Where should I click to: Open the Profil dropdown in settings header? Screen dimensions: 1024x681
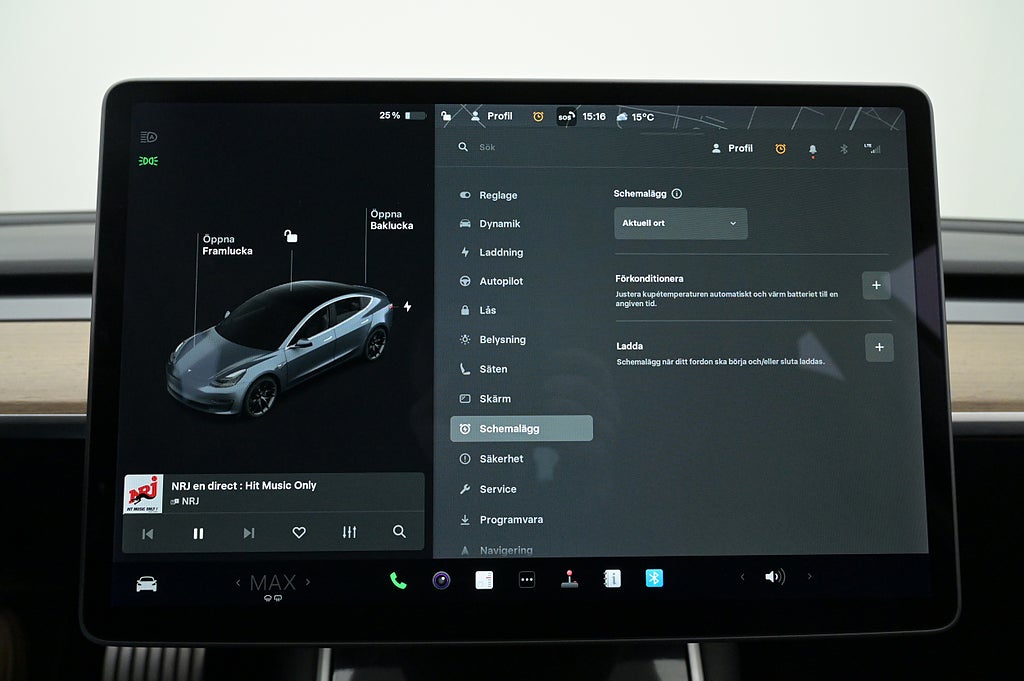pos(732,148)
